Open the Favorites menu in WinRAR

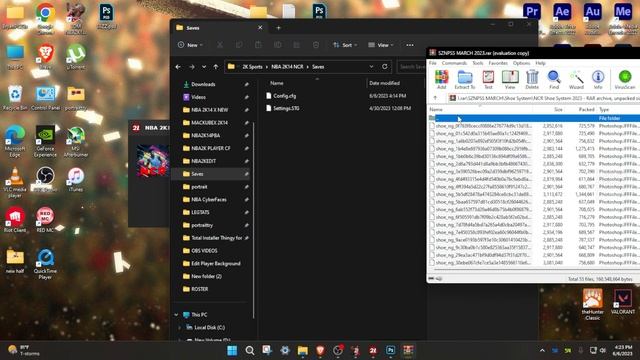point(498,63)
